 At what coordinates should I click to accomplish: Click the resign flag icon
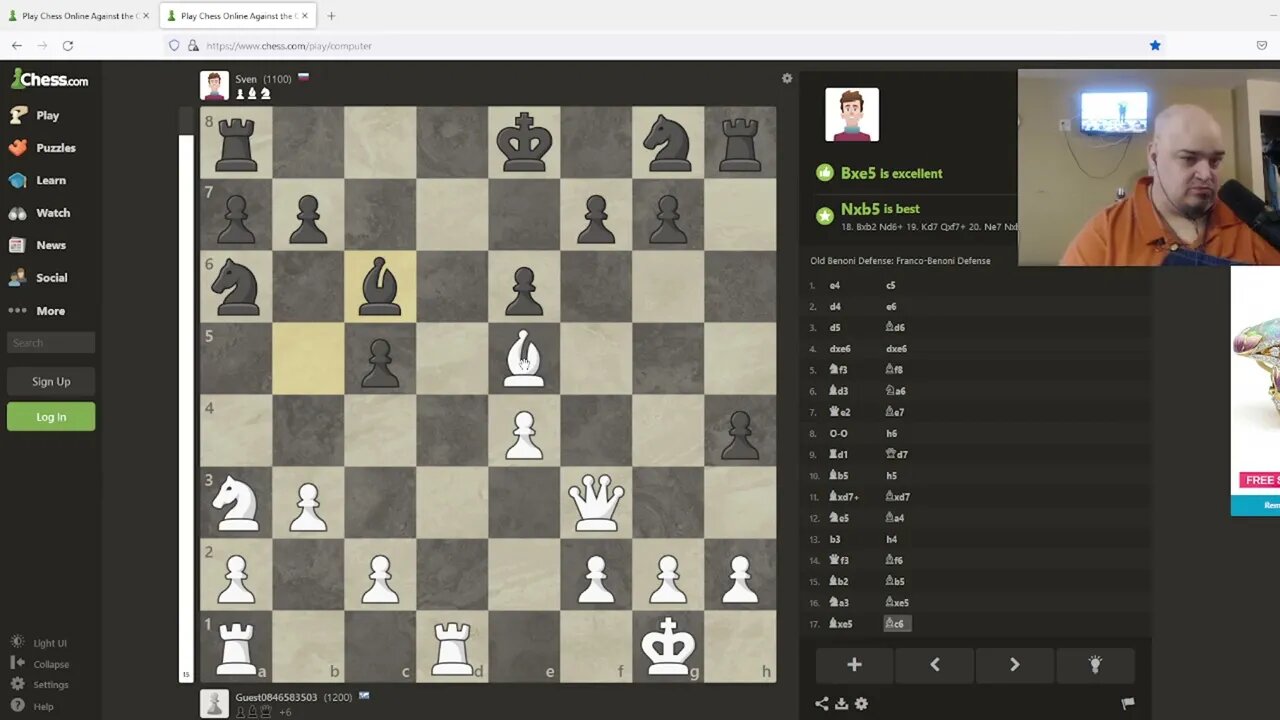pos(1127,704)
